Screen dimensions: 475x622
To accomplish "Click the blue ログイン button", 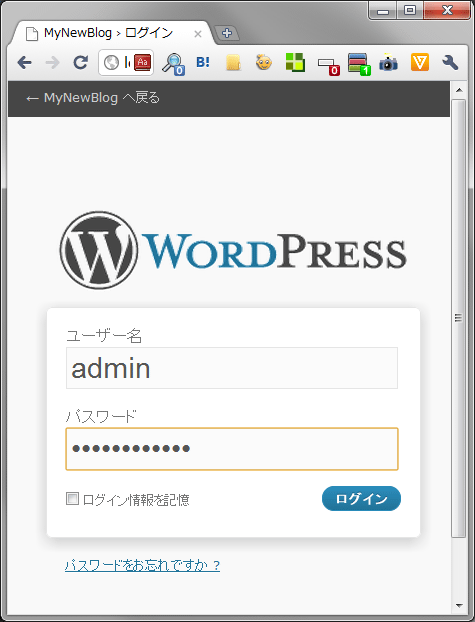I will point(361,498).
